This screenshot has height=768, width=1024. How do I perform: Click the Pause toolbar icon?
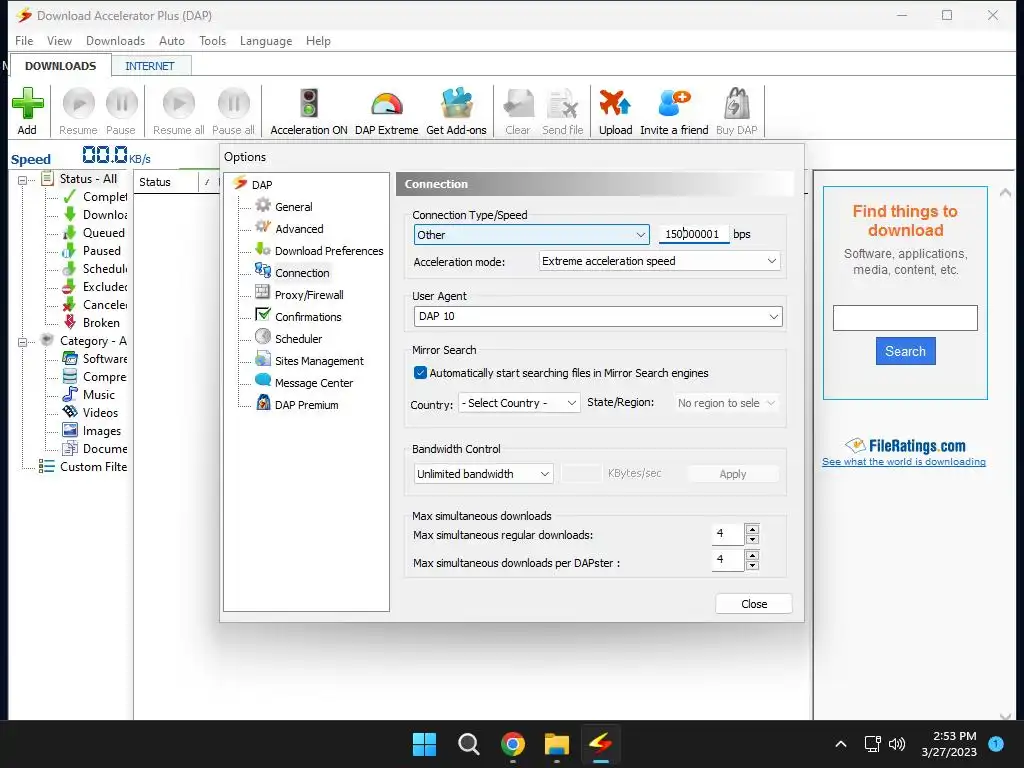[121, 104]
